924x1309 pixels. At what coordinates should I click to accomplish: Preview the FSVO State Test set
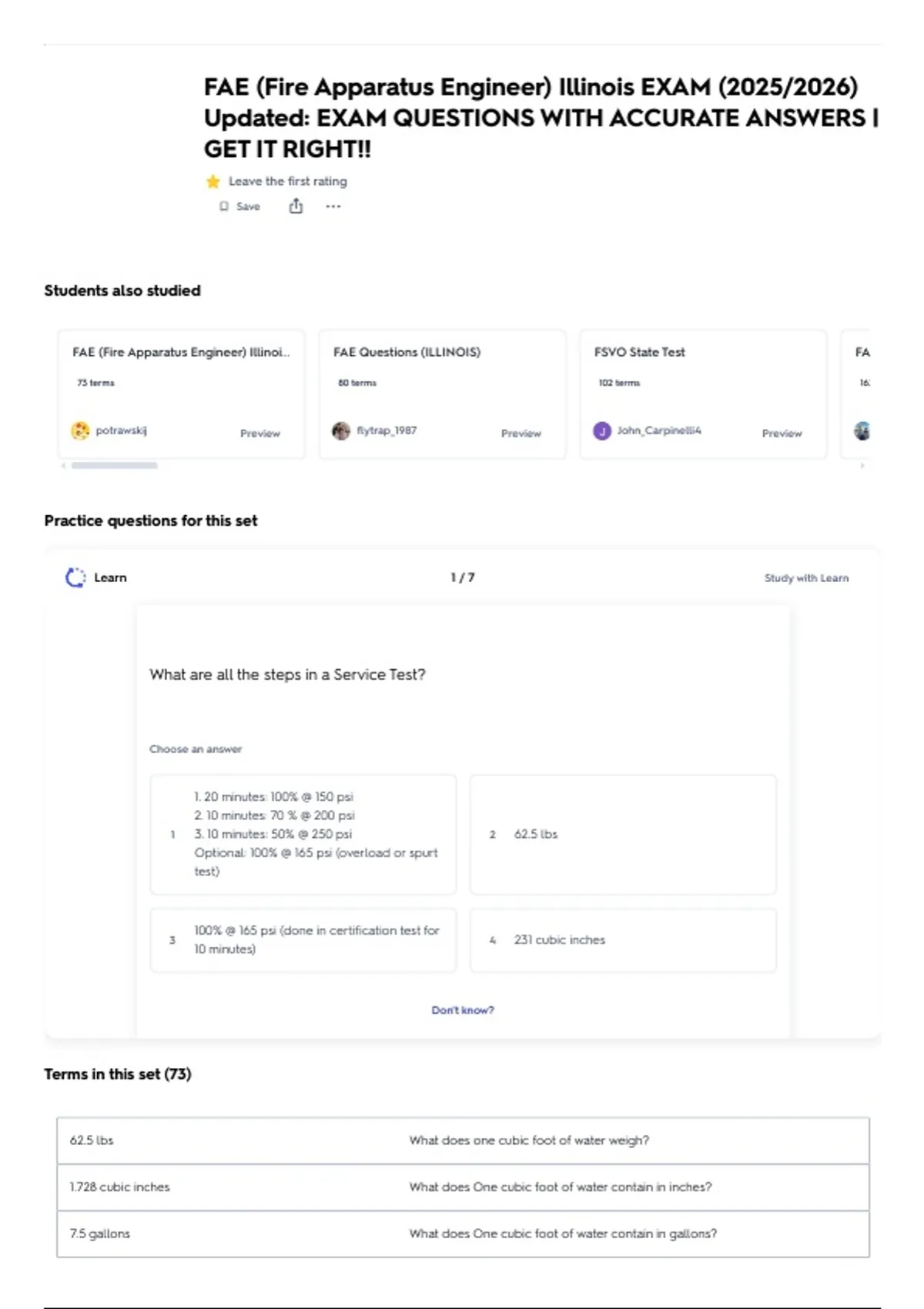tap(782, 434)
